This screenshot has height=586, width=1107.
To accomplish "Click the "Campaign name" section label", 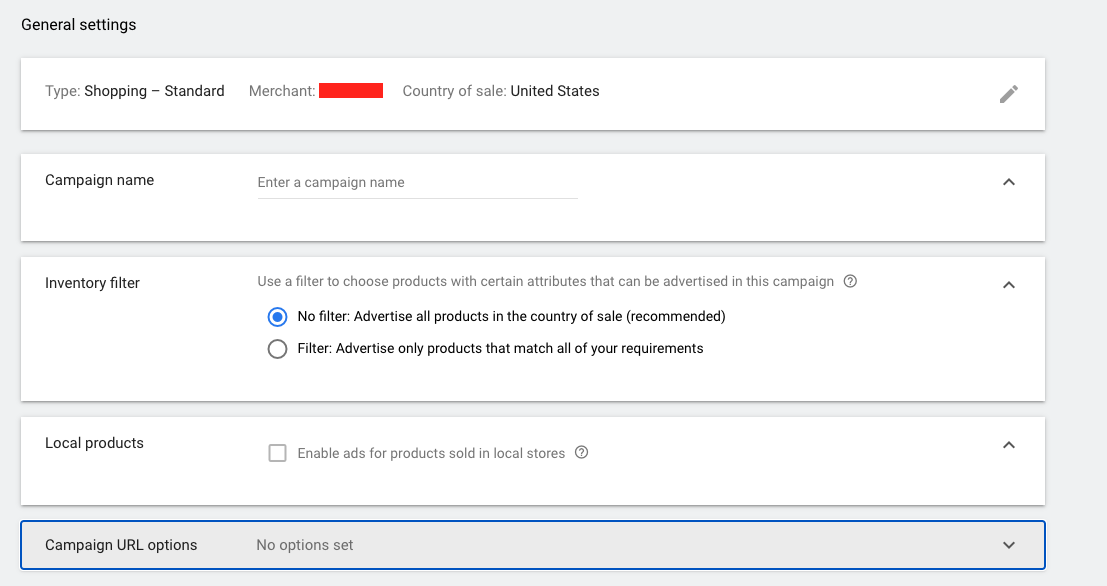I will coord(99,180).
